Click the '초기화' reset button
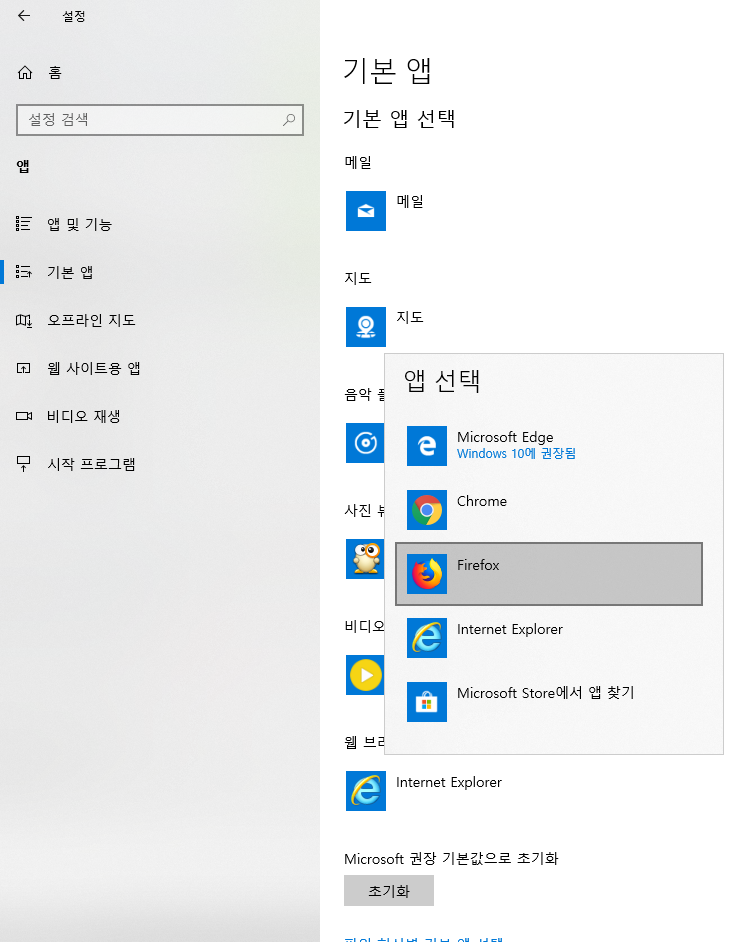This screenshot has width=734, height=942. (x=389, y=890)
